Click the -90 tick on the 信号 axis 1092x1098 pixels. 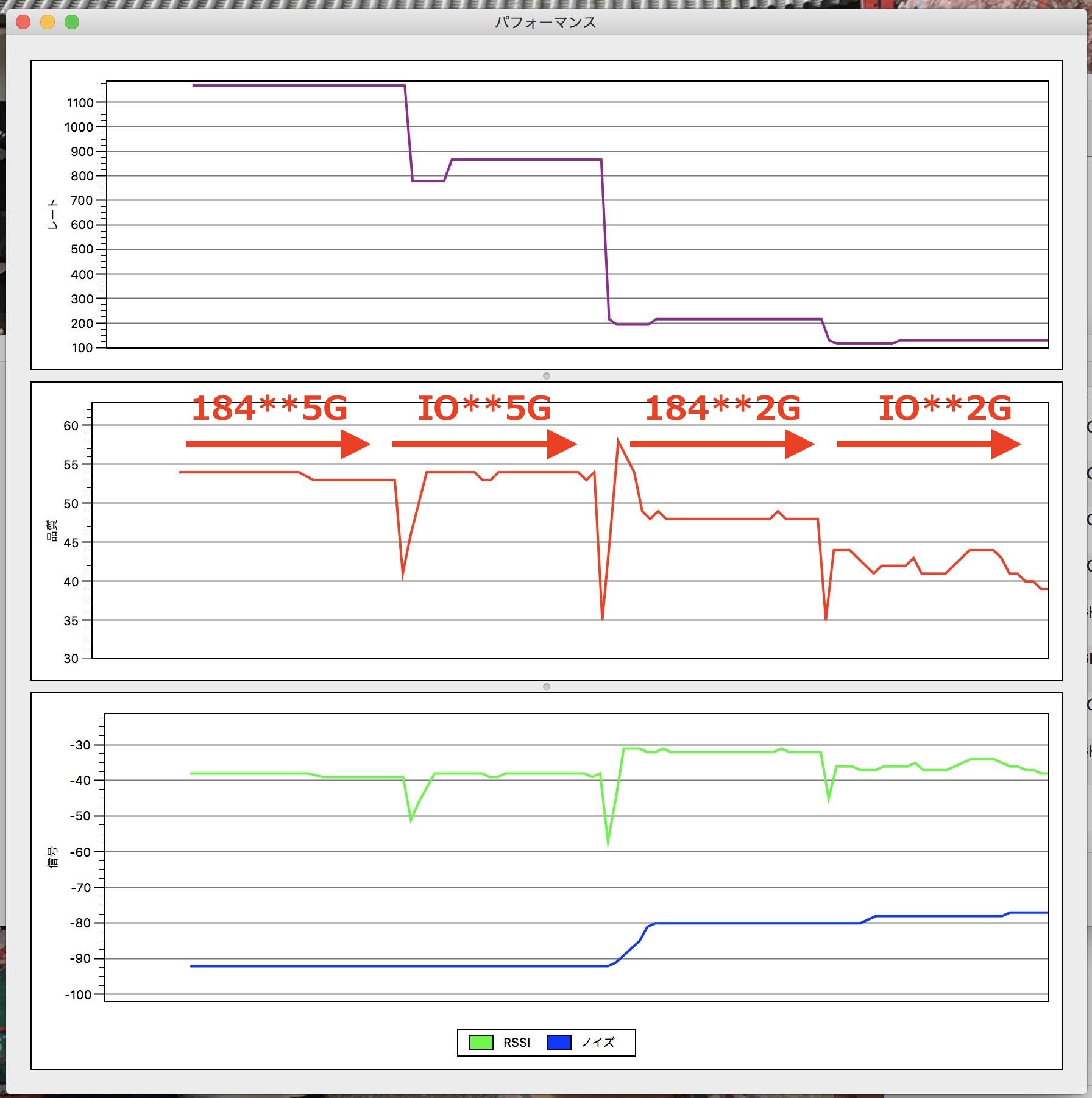[80, 958]
